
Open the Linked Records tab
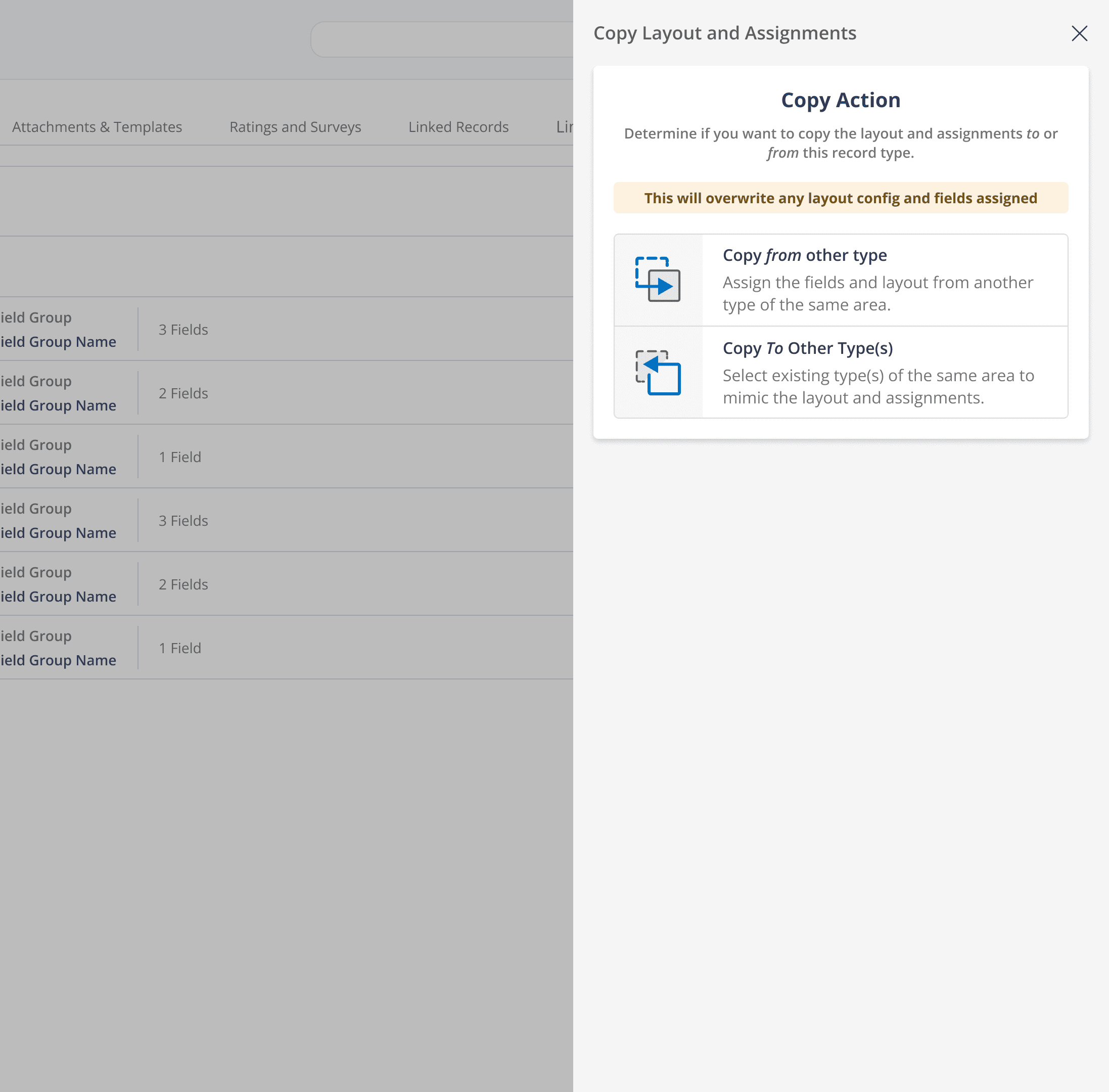pyautogui.click(x=458, y=127)
